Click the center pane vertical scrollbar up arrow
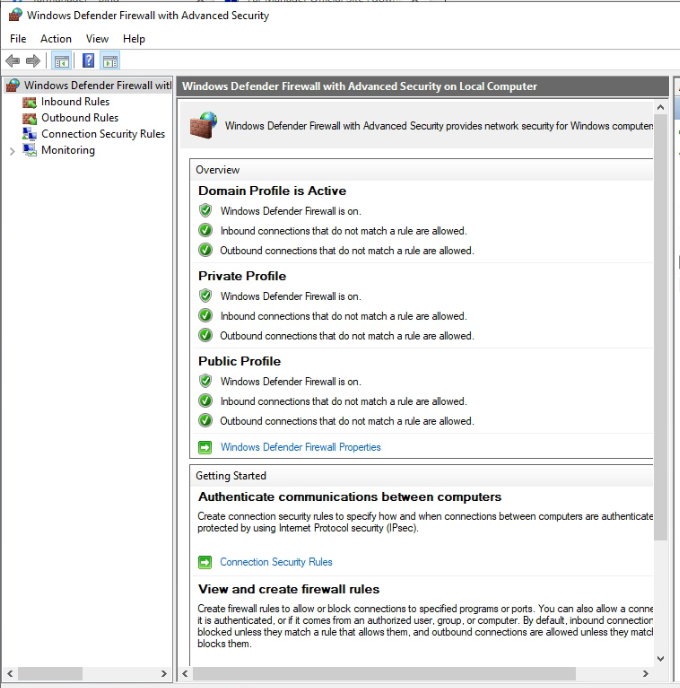This screenshot has width=680, height=688. pos(660,108)
